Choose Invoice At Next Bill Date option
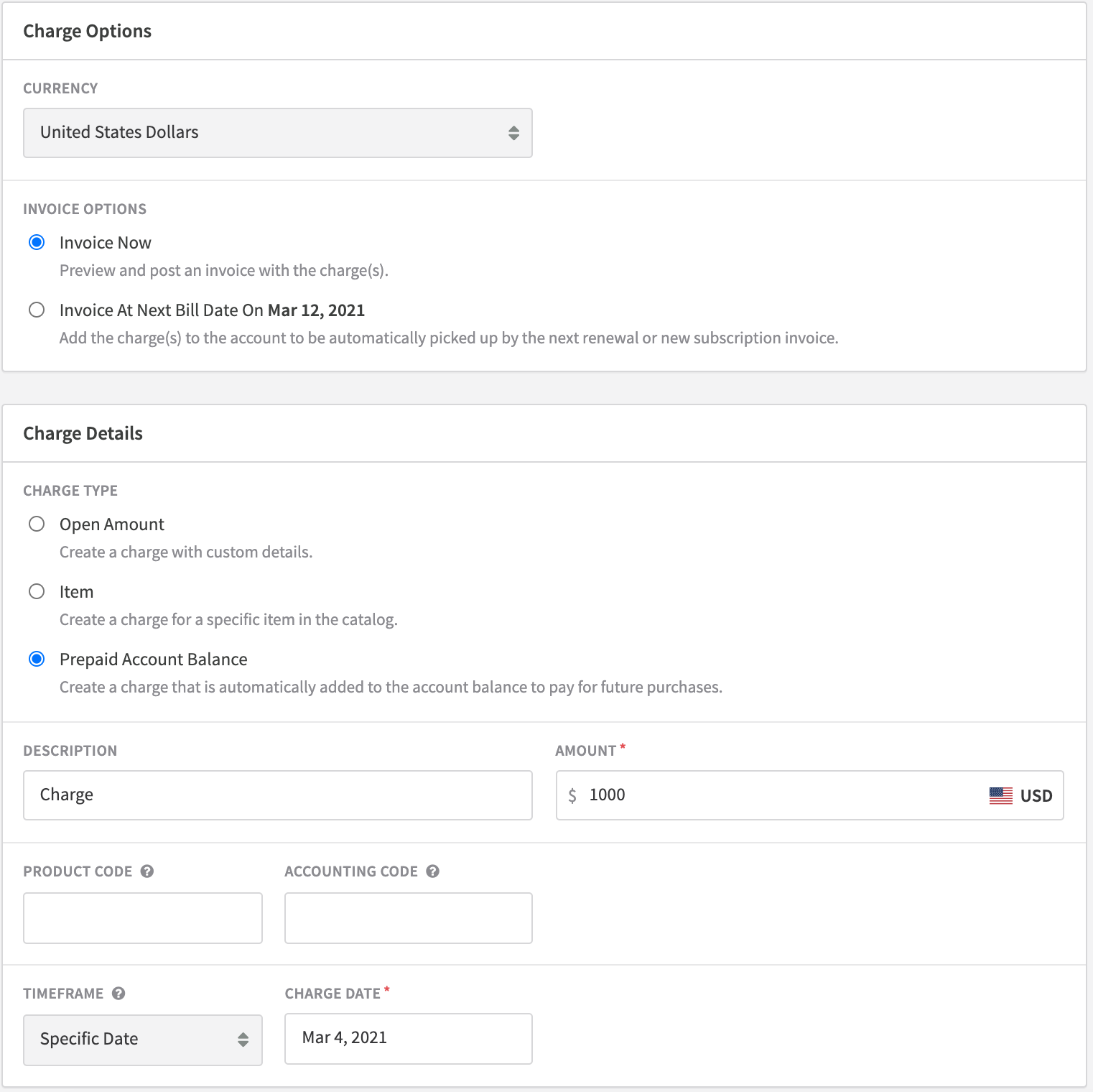1093x1092 pixels. tap(37, 310)
